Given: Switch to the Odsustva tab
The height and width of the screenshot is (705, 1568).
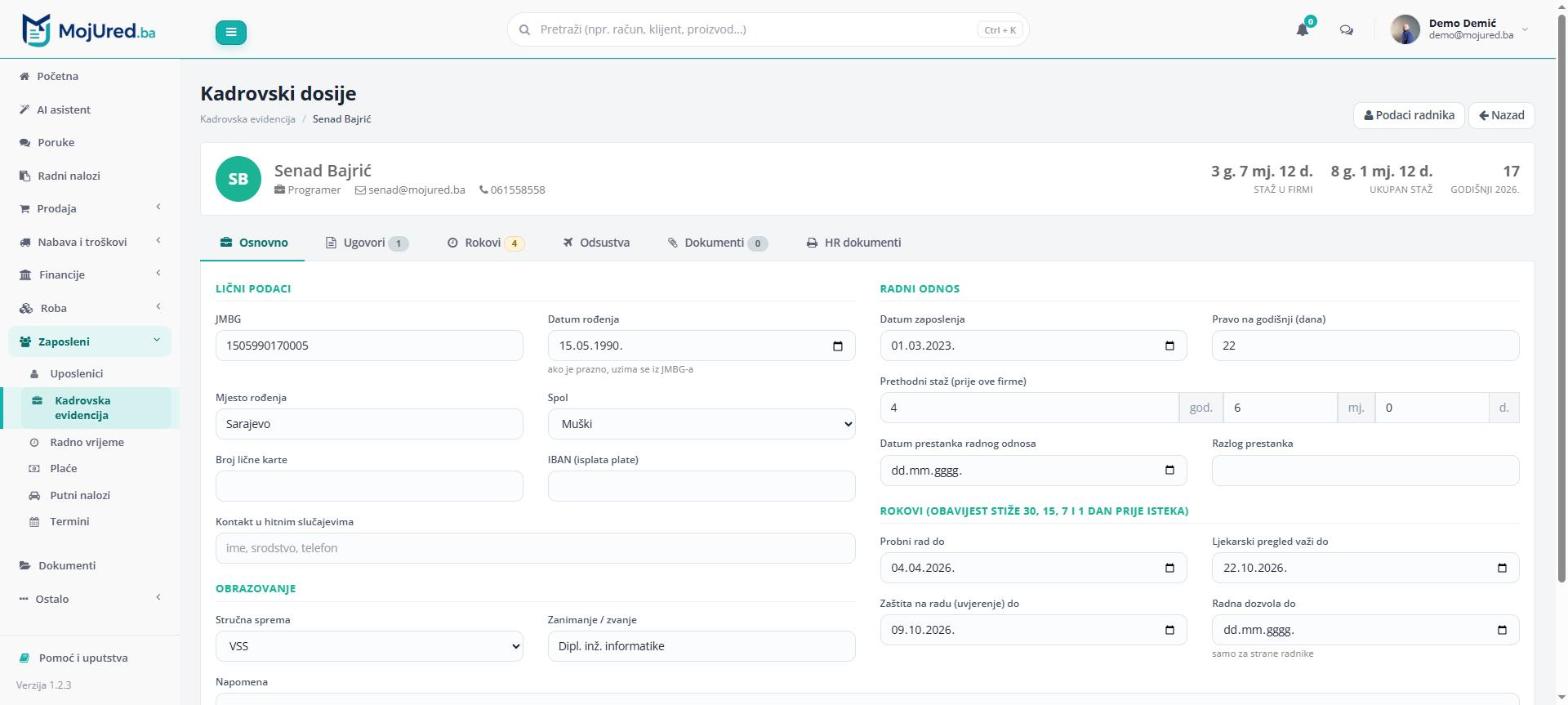Looking at the screenshot, I should pos(596,243).
